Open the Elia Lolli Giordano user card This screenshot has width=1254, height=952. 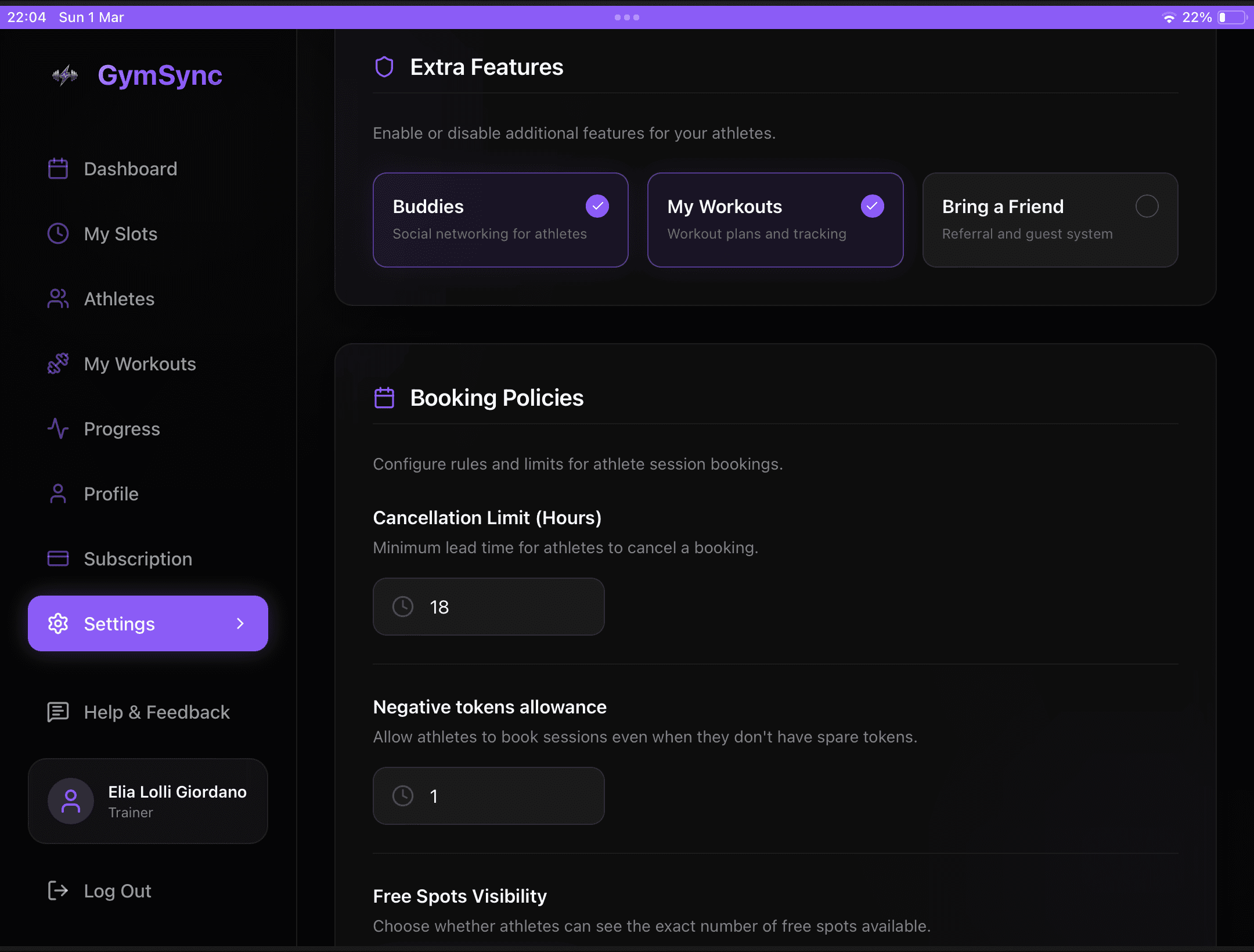148,801
